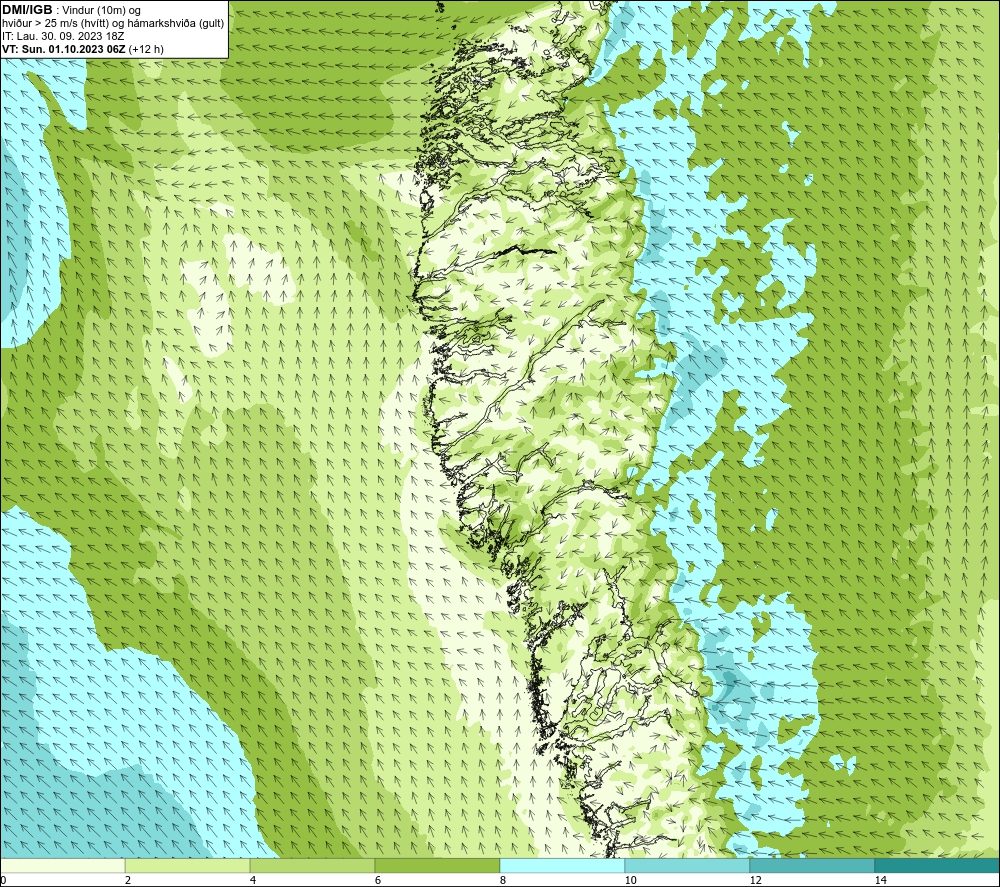The width and height of the screenshot is (1000, 887).
Task: Click the 4–6 m/s green legend swatch
Action: pos(312,865)
